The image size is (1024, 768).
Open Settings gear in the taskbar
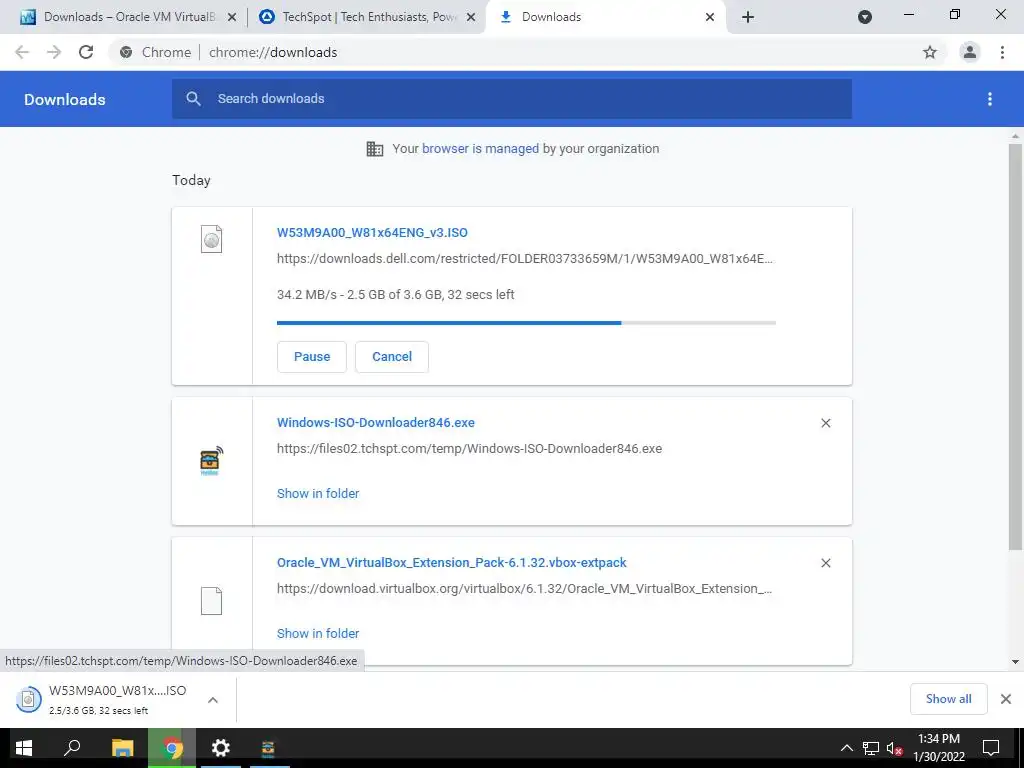pyautogui.click(x=221, y=748)
